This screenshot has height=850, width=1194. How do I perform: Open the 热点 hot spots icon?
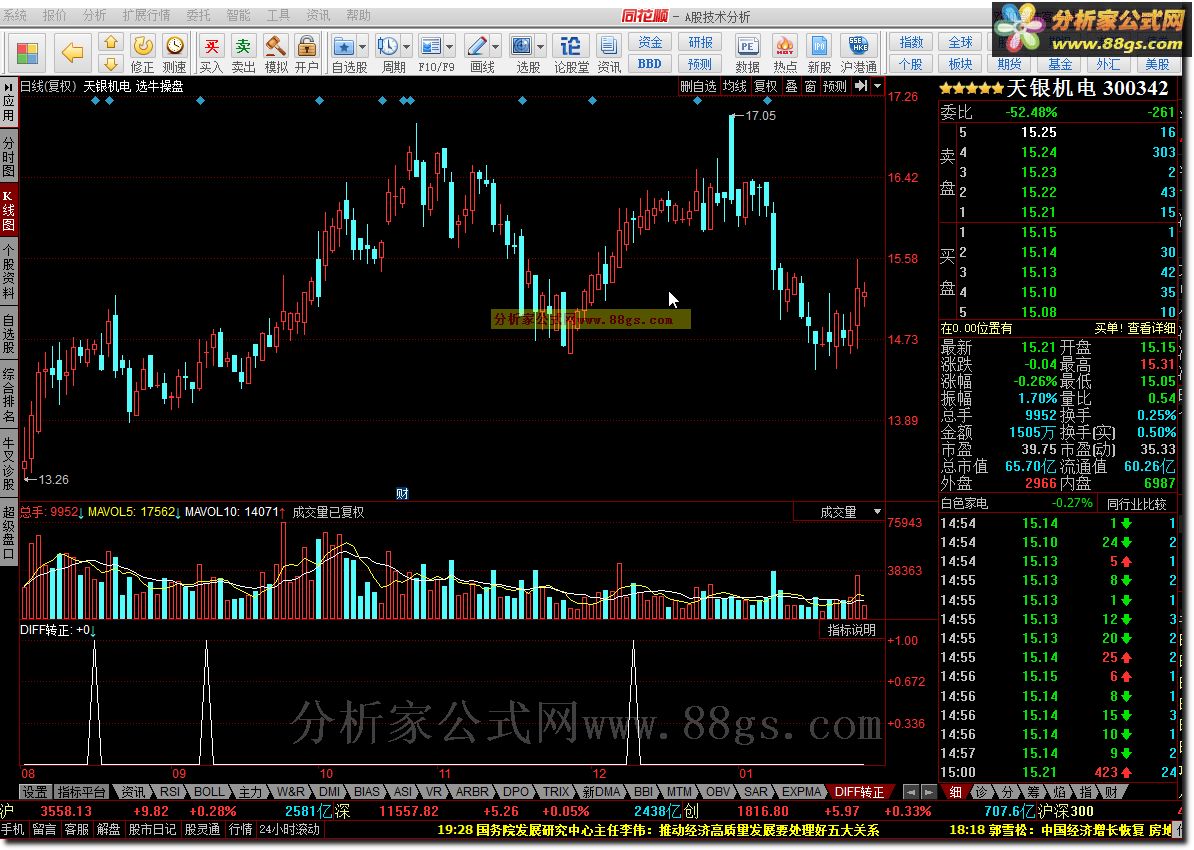tap(785, 53)
